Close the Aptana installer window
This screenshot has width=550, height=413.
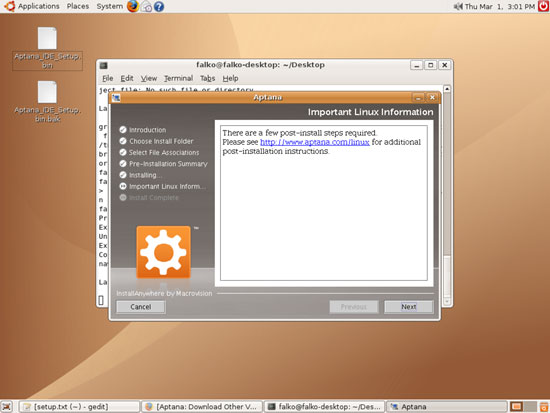pos(432,98)
